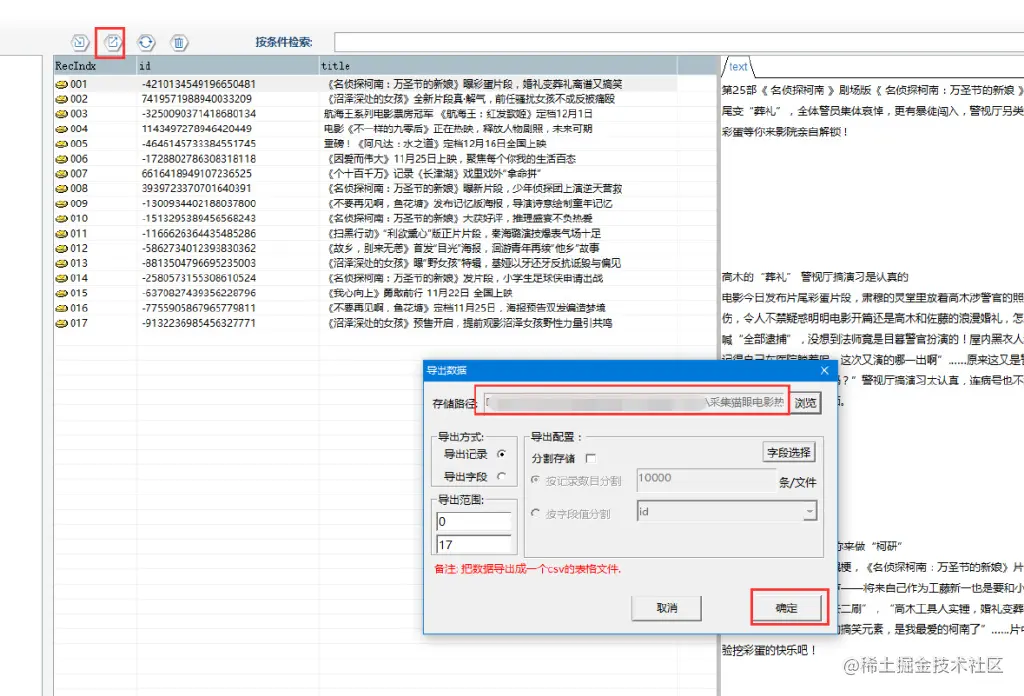Select id cell -6370827439356228796
The image size is (1024, 696).
[199, 293]
